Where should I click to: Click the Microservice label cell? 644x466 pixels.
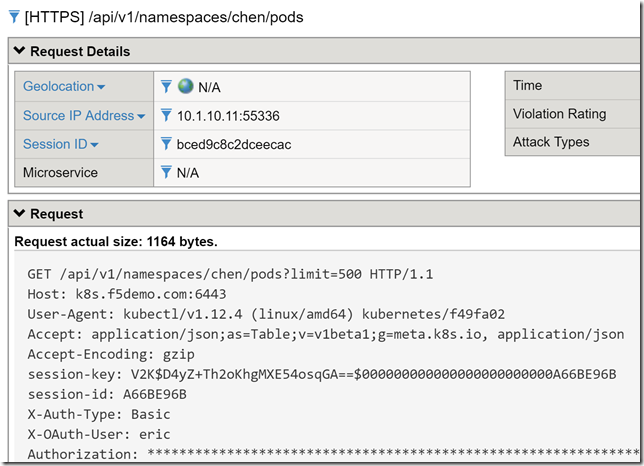pos(61,173)
